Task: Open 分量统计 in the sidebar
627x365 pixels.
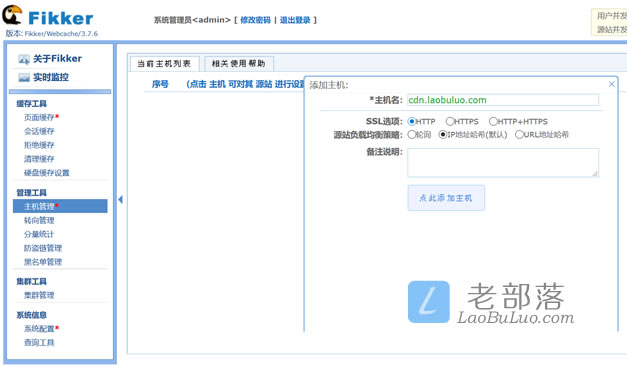Action: [x=39, y=234]
